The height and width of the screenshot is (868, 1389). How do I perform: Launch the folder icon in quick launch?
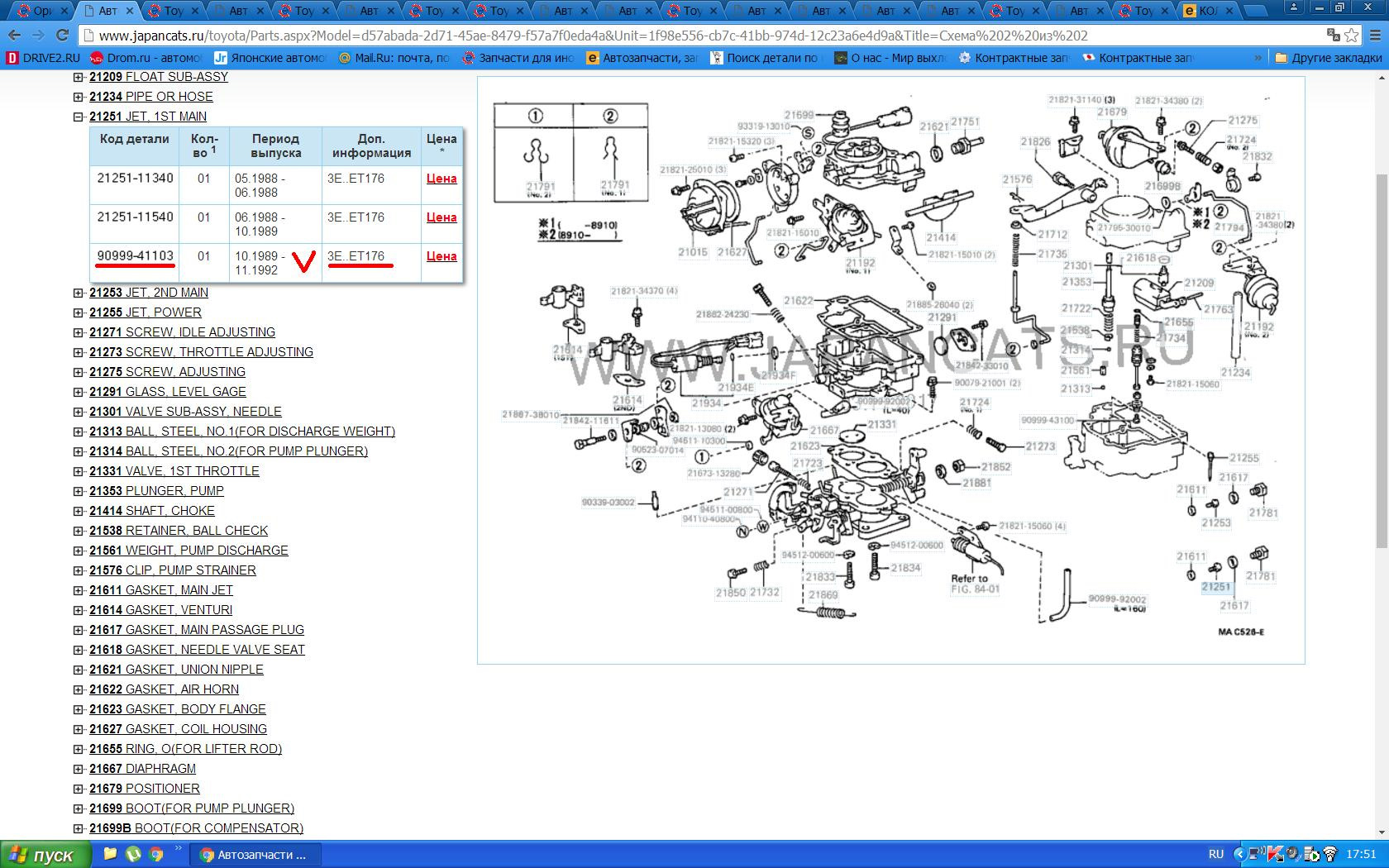(110, 855)
